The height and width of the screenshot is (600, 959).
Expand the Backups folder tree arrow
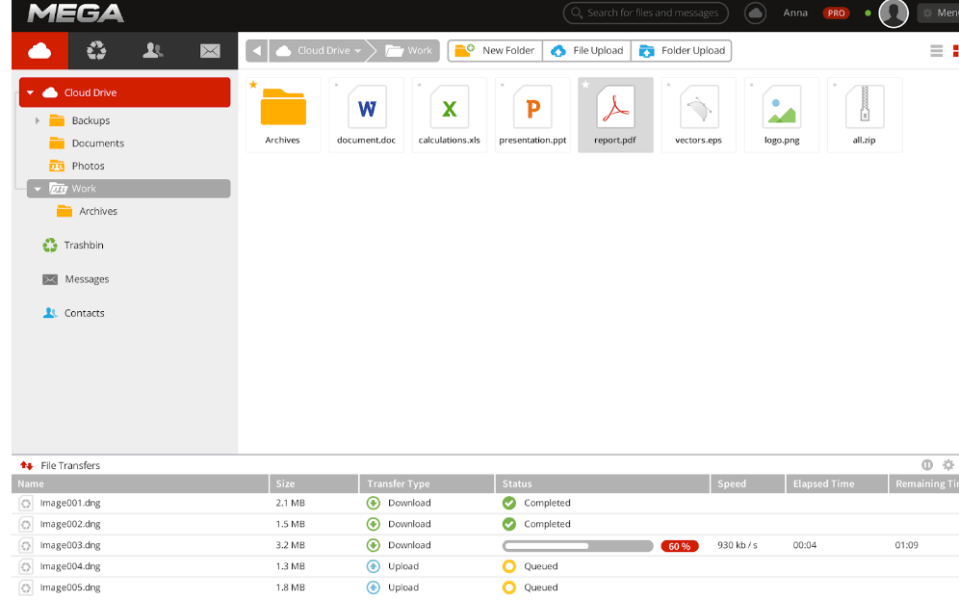[37, 121]
